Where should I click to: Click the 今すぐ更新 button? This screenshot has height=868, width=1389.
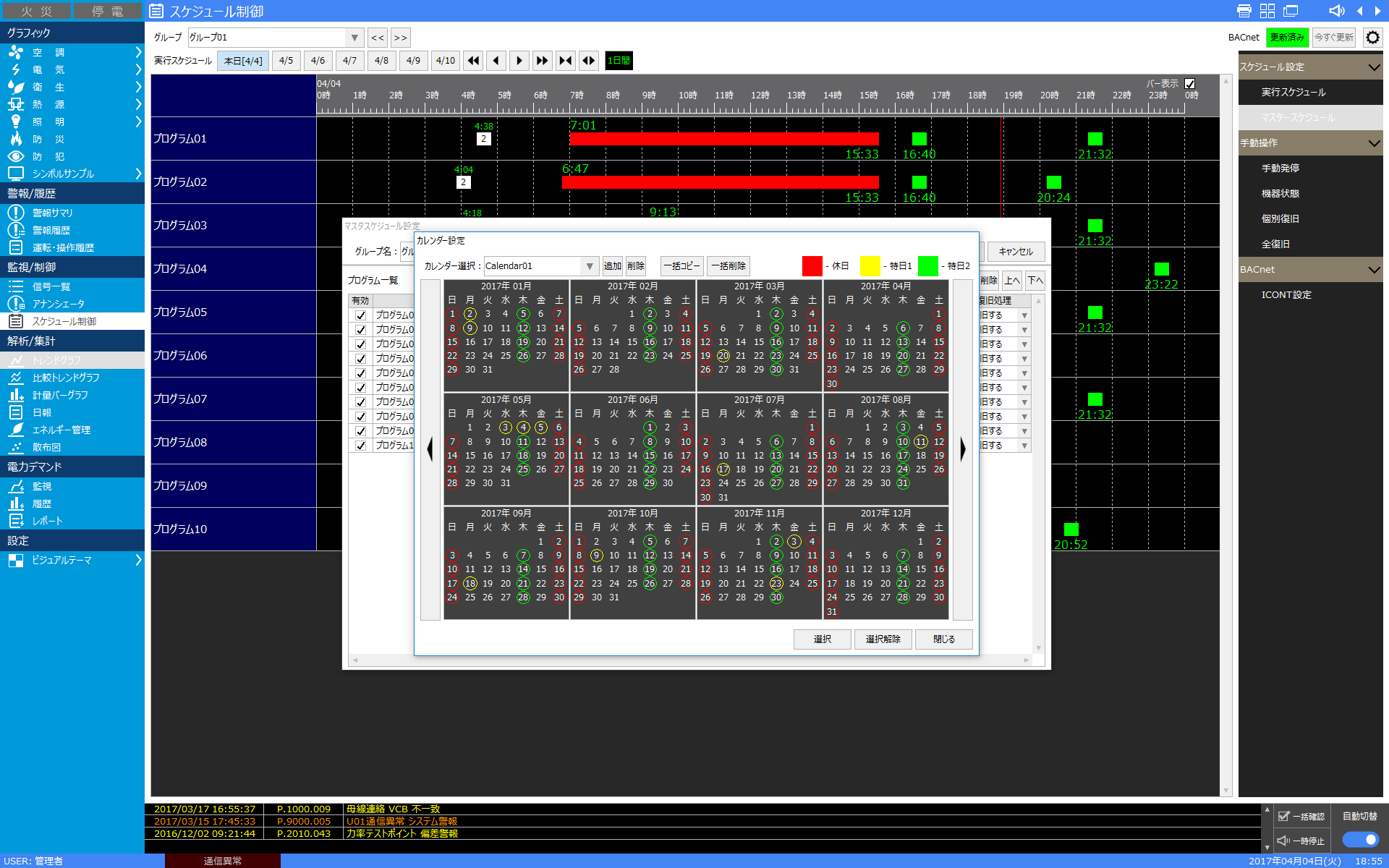click(1334, 38)
